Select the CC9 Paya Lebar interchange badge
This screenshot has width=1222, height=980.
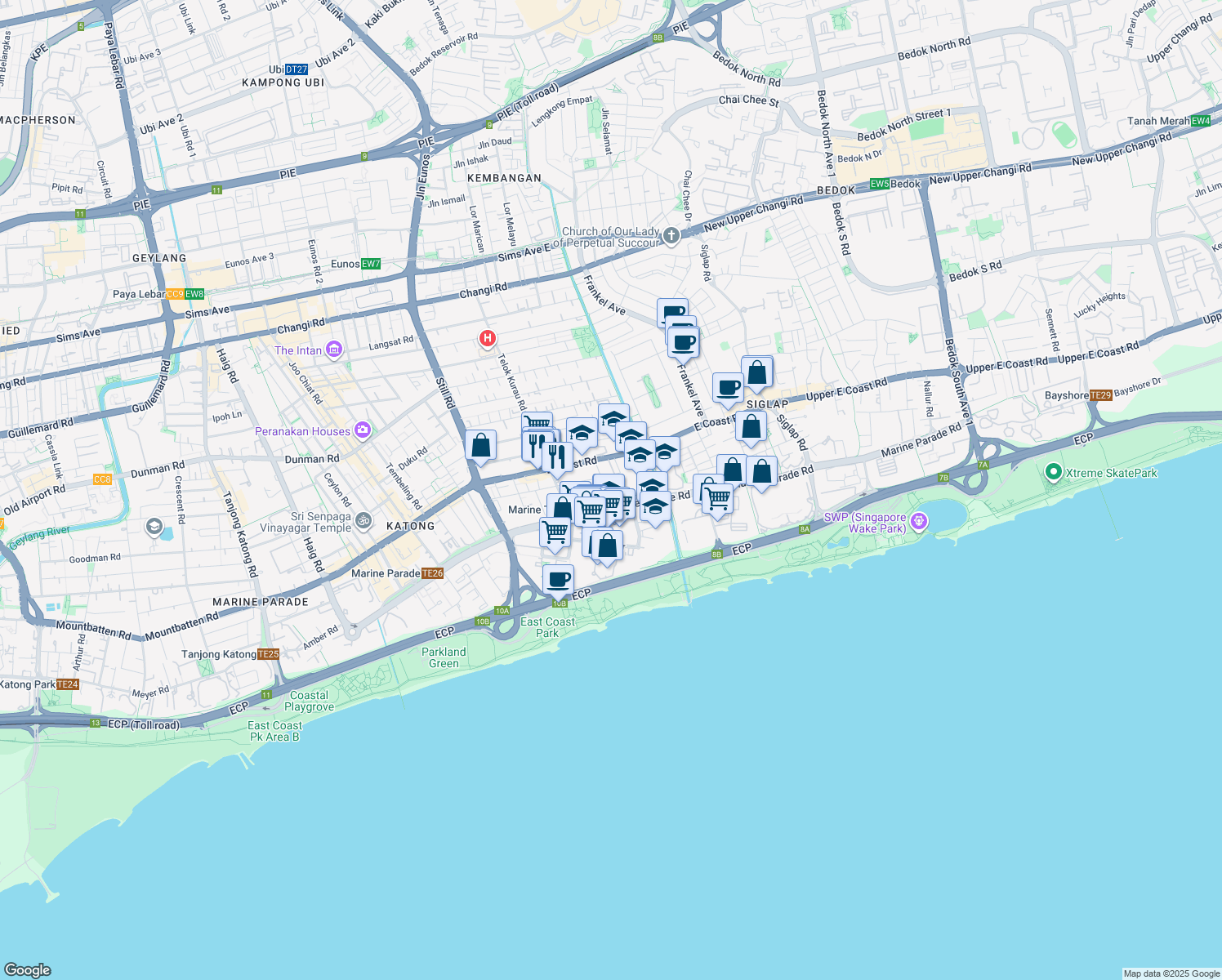pyautogui.click(x=174, y=293)
